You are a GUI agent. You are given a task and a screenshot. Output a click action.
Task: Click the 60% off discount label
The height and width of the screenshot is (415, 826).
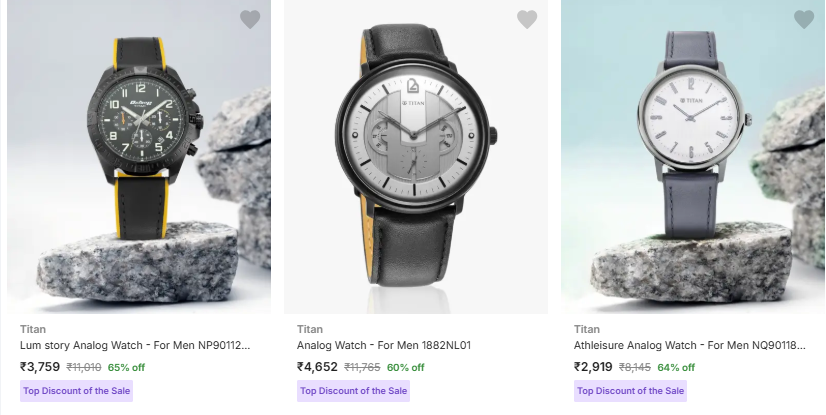click(x=405, y=368)
